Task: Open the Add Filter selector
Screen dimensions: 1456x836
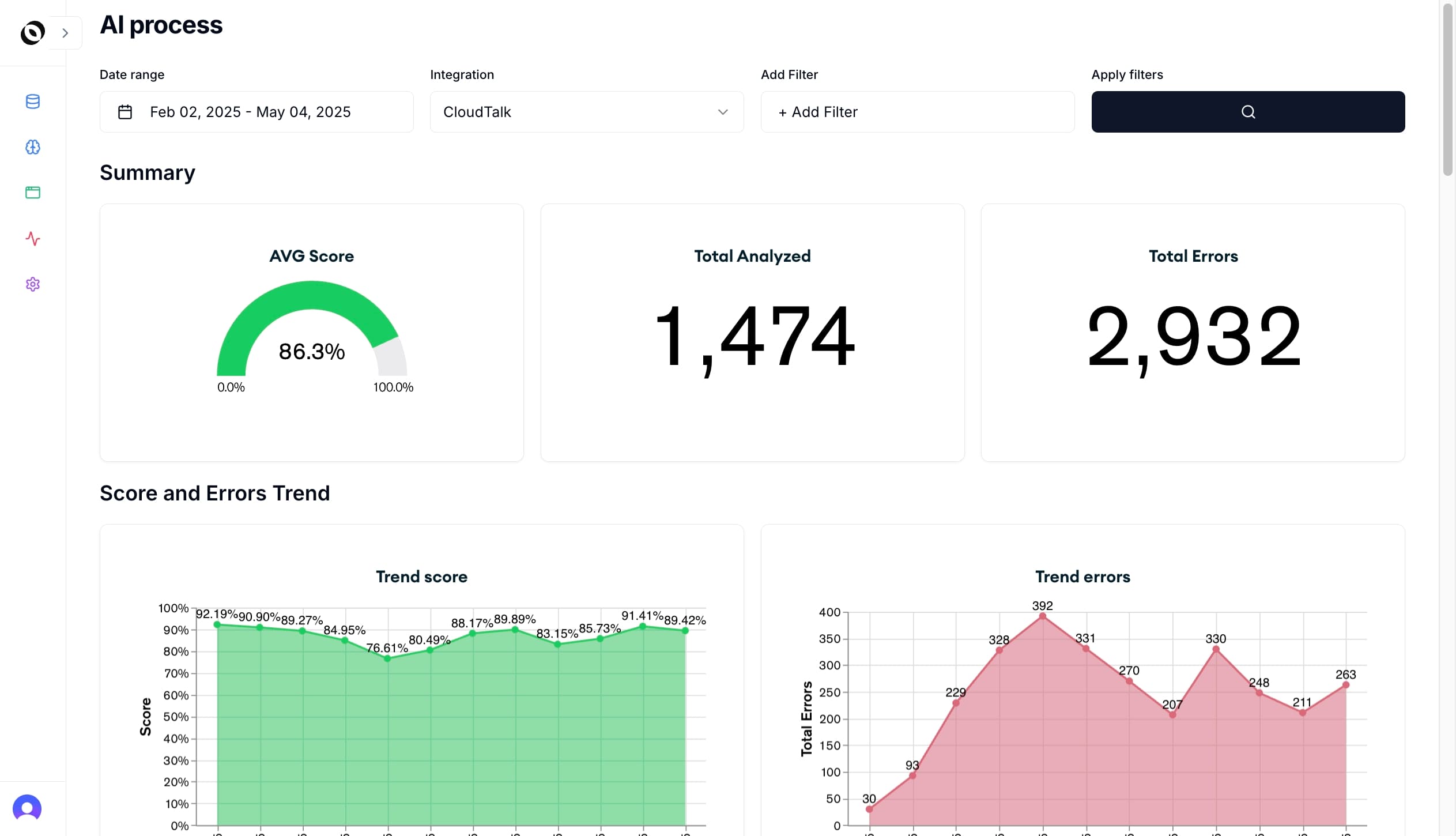Action: coord(916,112)
